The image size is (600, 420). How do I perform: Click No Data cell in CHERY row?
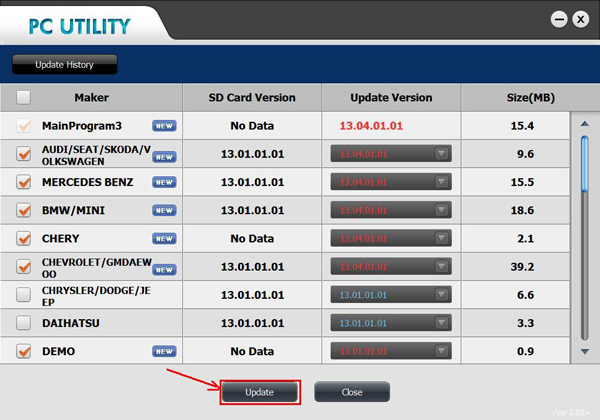(x=252, y=239)
